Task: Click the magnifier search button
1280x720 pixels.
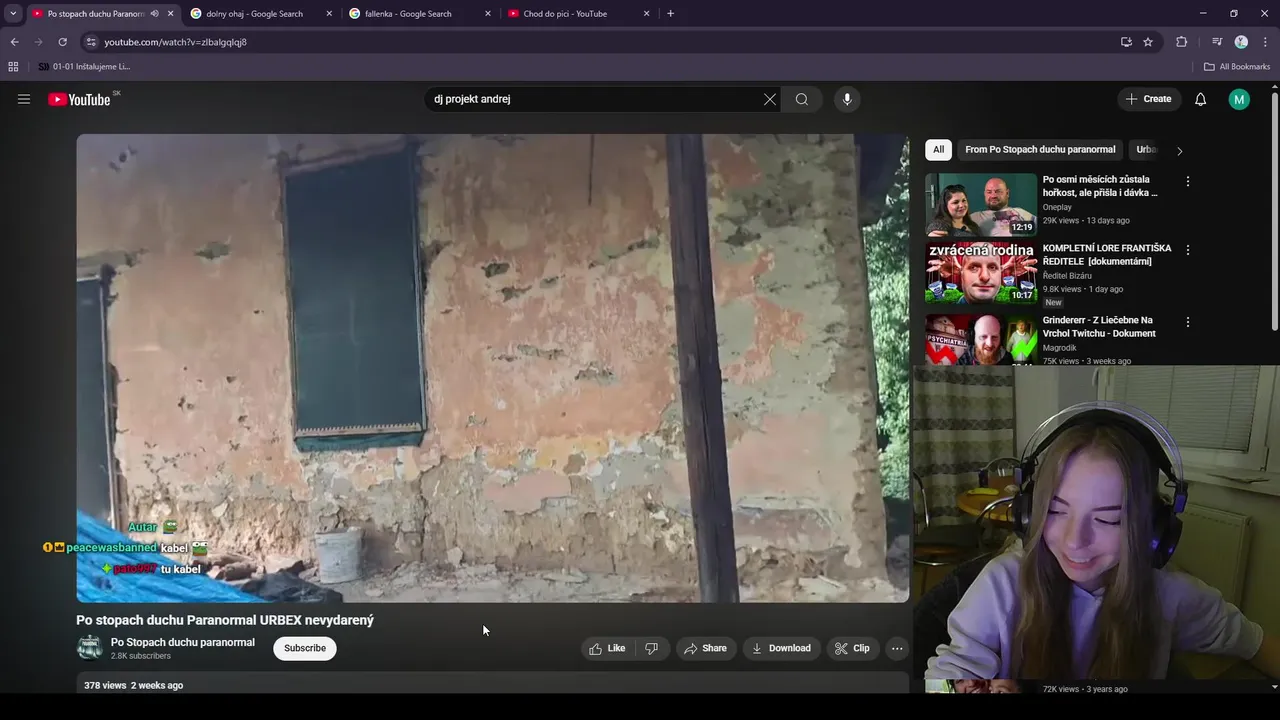Action: point(802,99)
